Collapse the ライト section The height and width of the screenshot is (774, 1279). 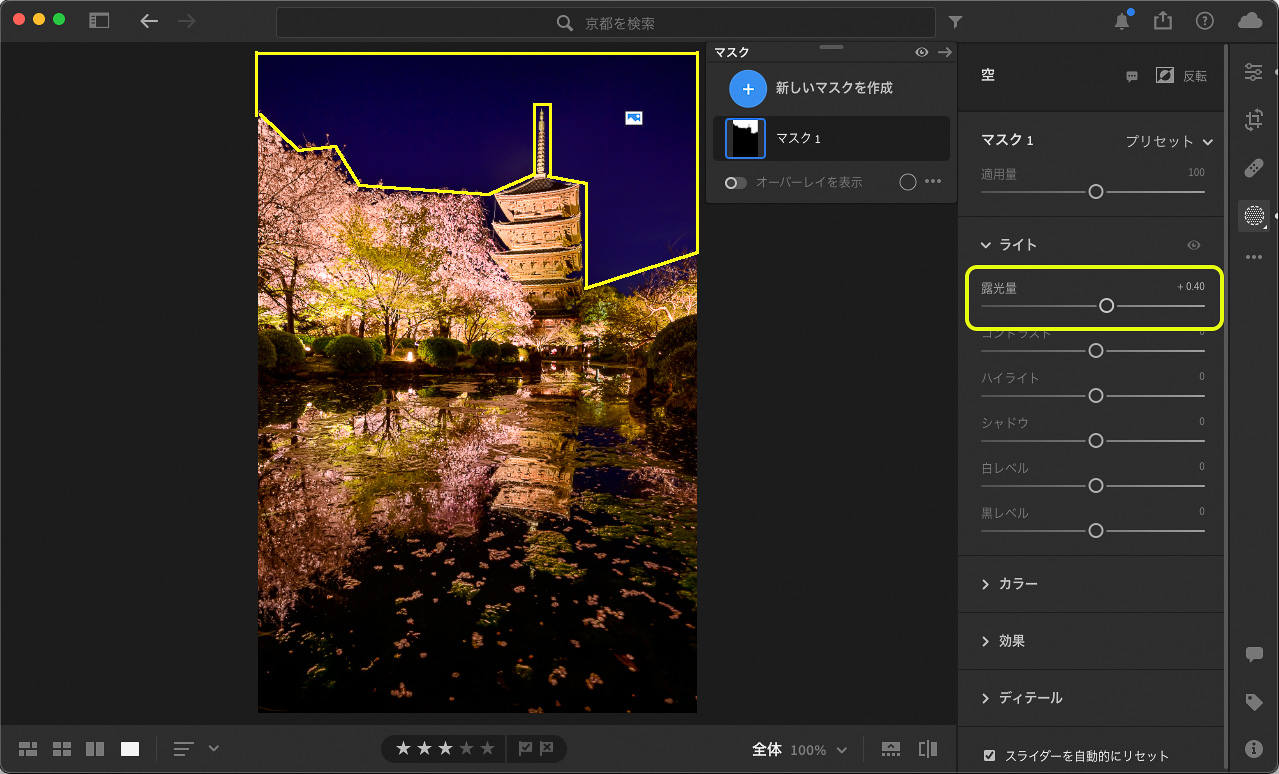pyautogui.click(x=986, y=245)
